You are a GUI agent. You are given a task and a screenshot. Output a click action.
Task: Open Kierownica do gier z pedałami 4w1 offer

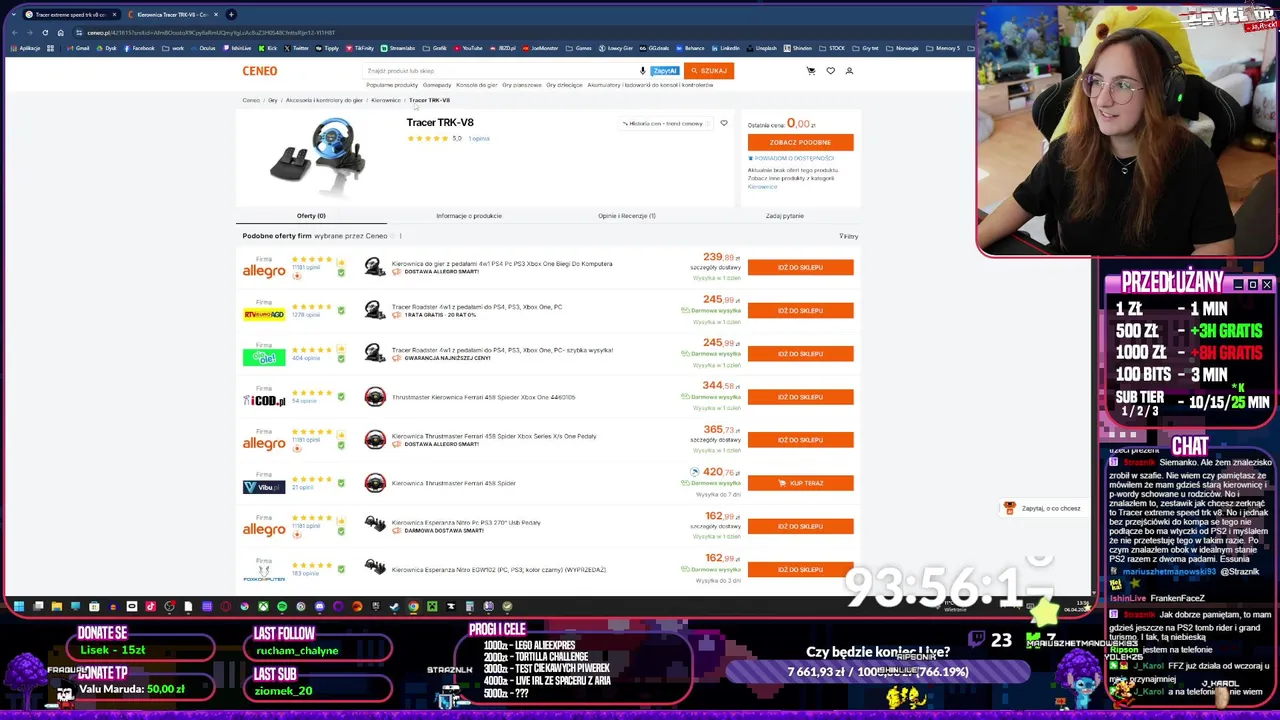tap(502, 264)
